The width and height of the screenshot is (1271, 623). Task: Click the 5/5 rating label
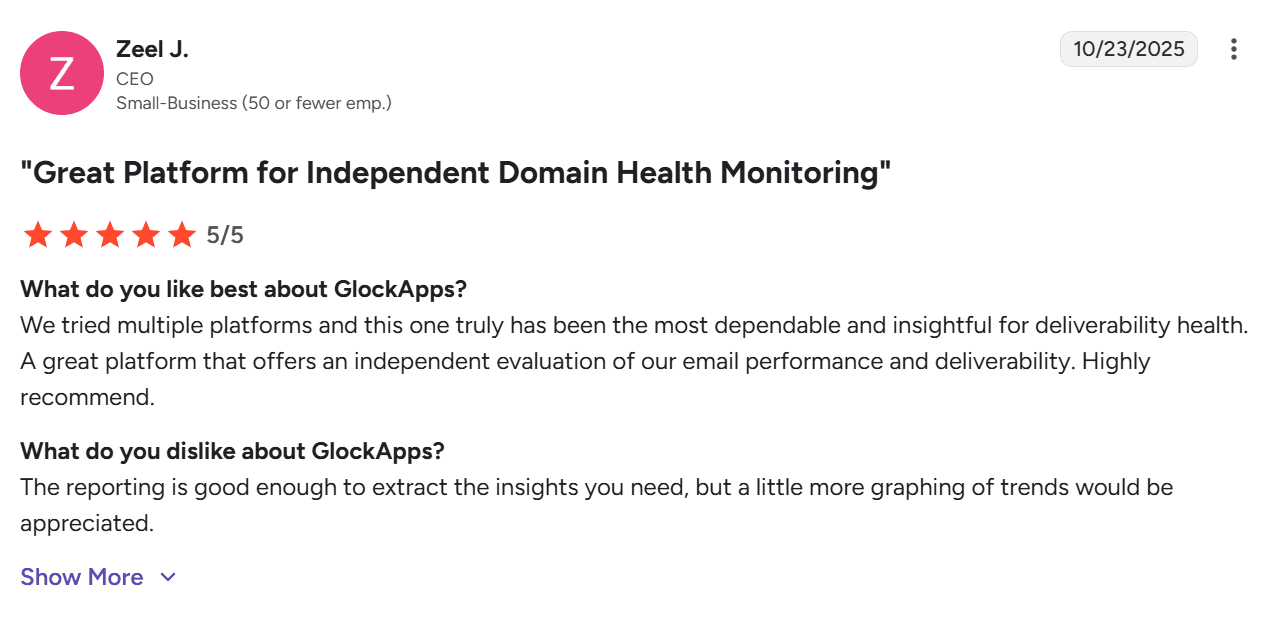click(x=225, y=235)
